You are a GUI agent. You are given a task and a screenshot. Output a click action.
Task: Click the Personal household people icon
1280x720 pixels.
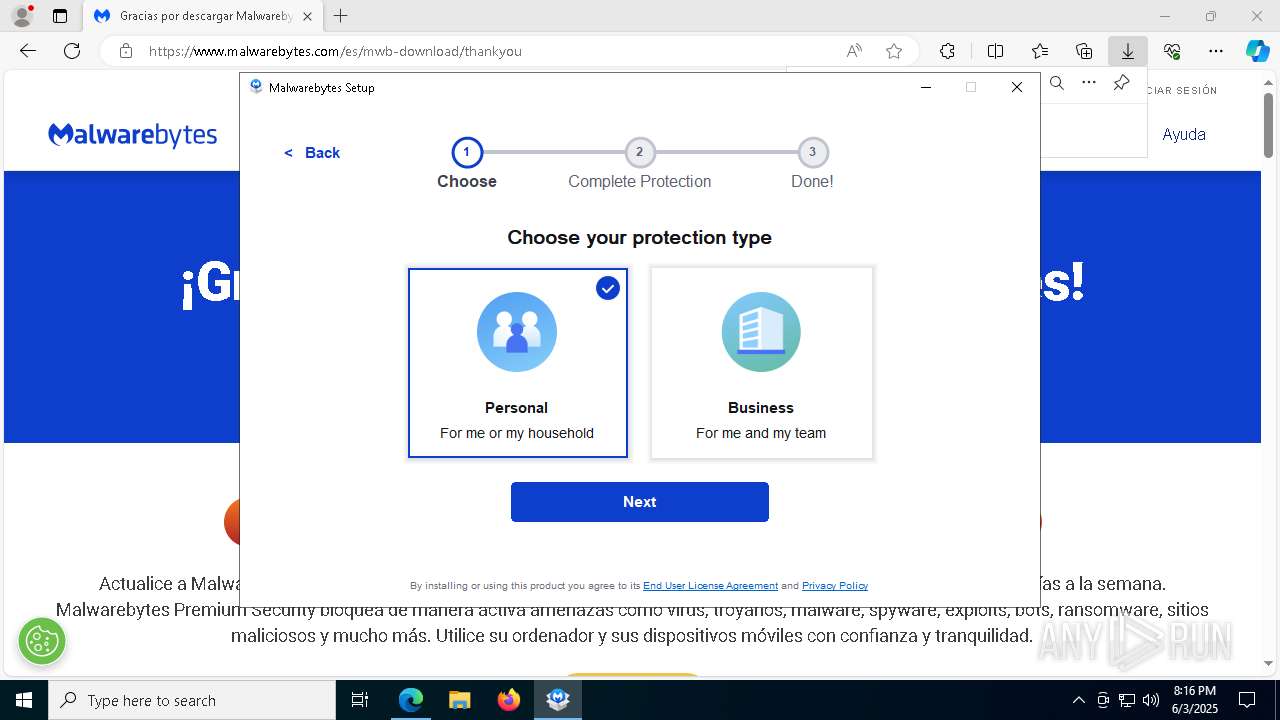click(x=517, y=332)
